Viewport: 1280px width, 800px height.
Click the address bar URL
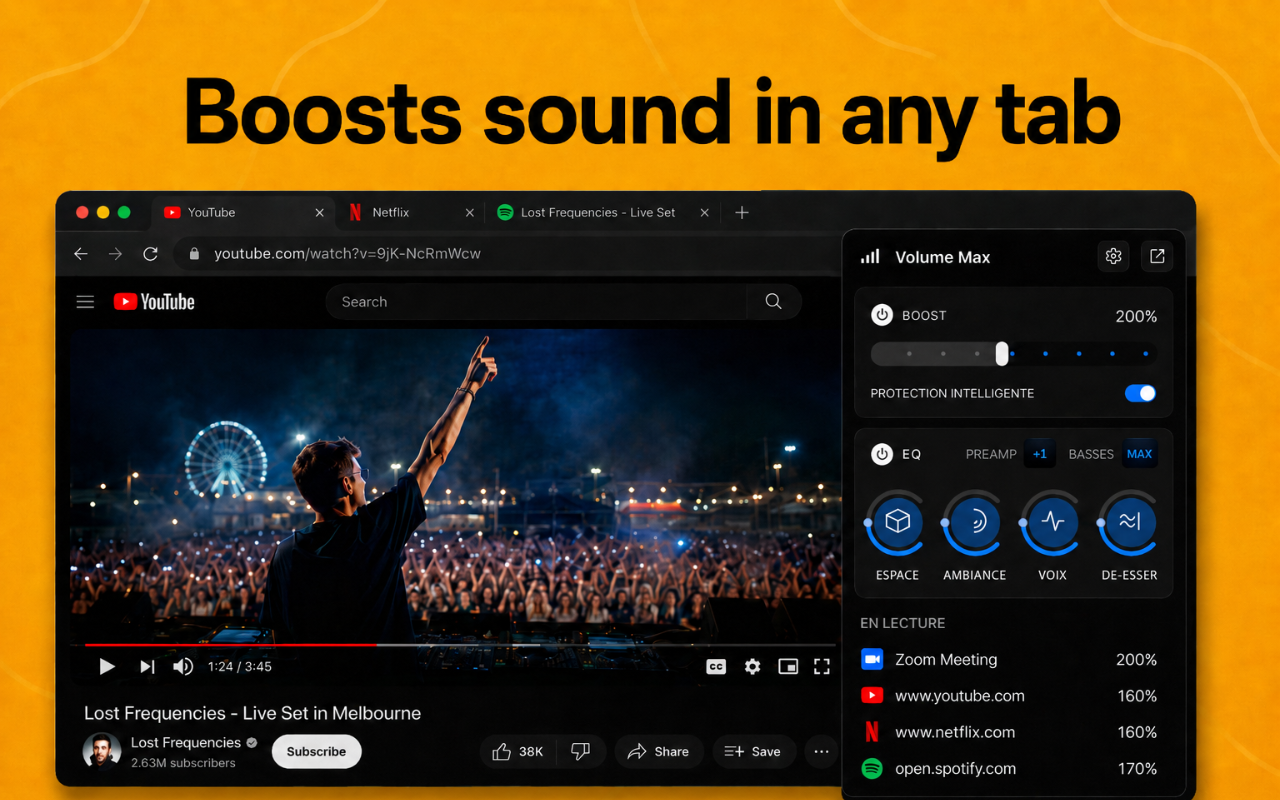point(347,254)
